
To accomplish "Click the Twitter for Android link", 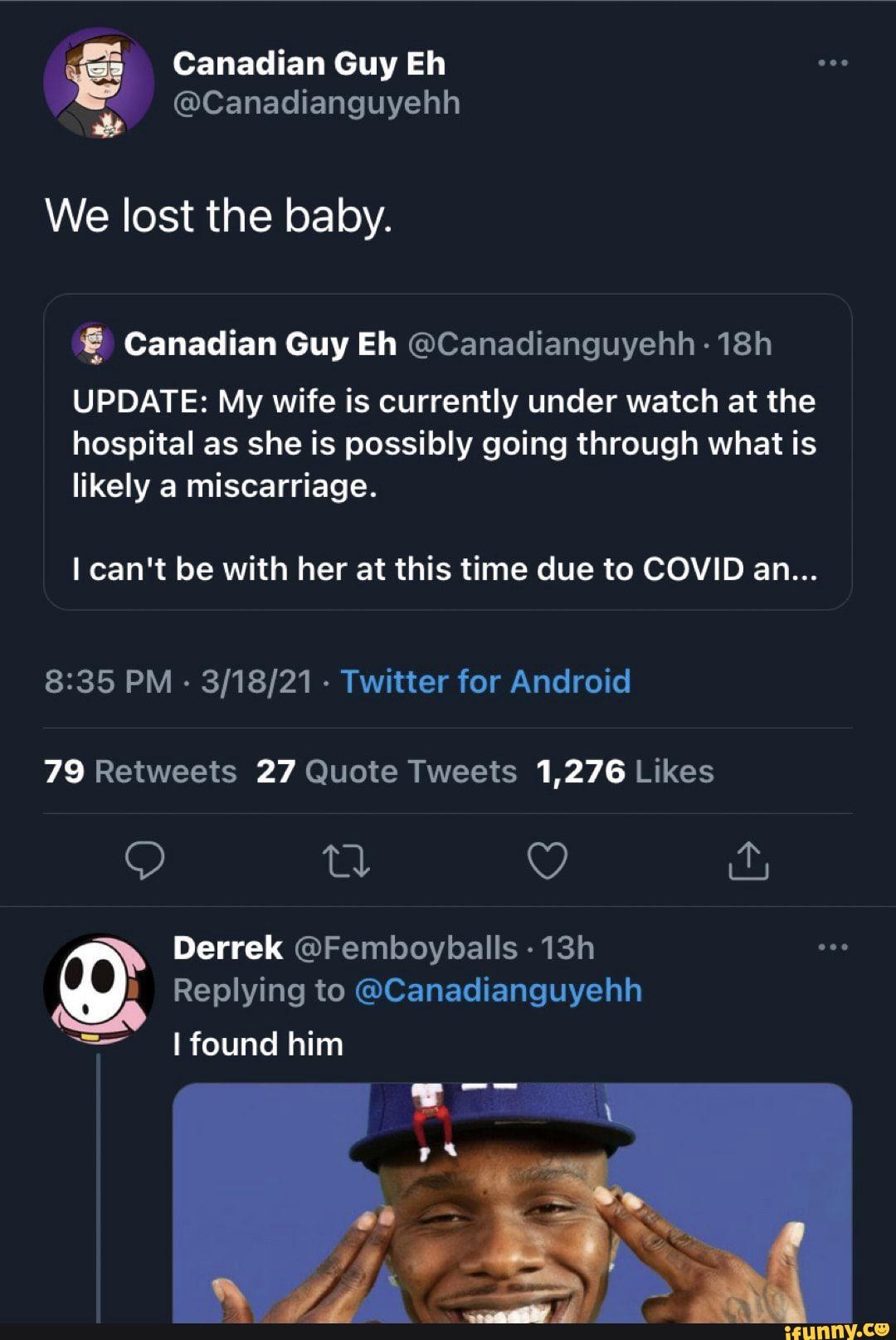I will click(x=485, y=682).
